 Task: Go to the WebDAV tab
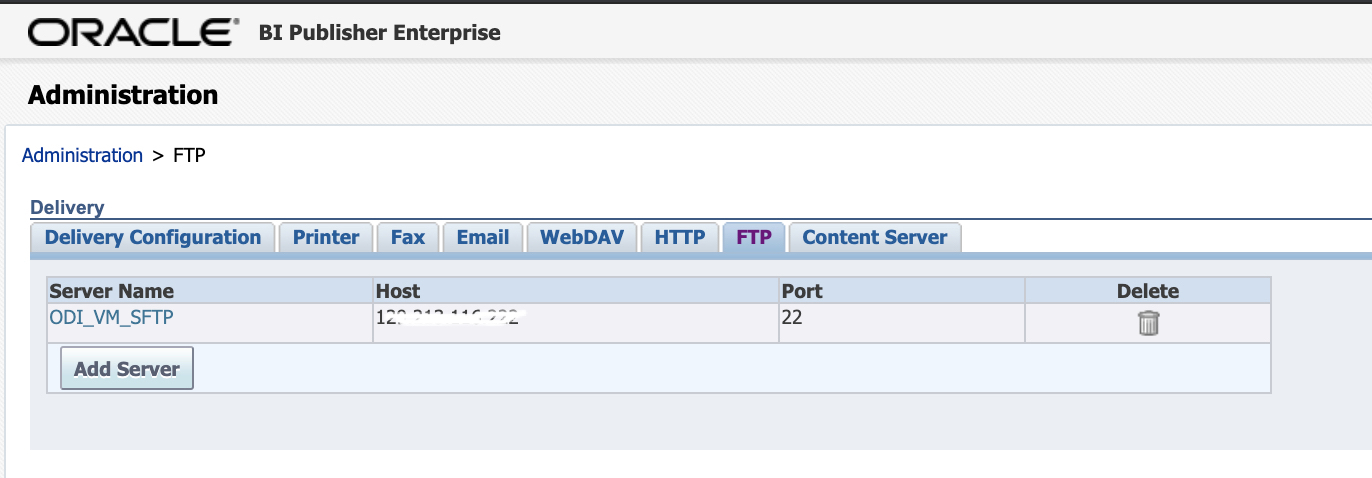pyautogui.click(x=582, y=237)
